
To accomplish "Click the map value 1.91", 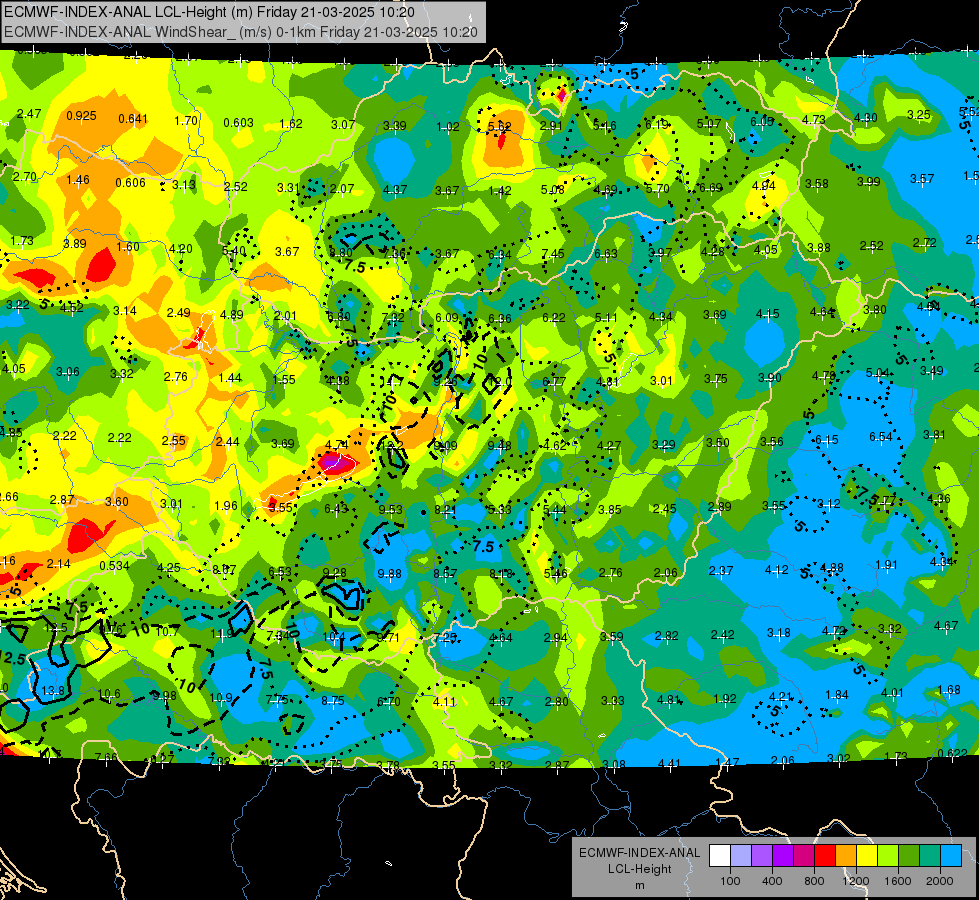I will 887,565.
